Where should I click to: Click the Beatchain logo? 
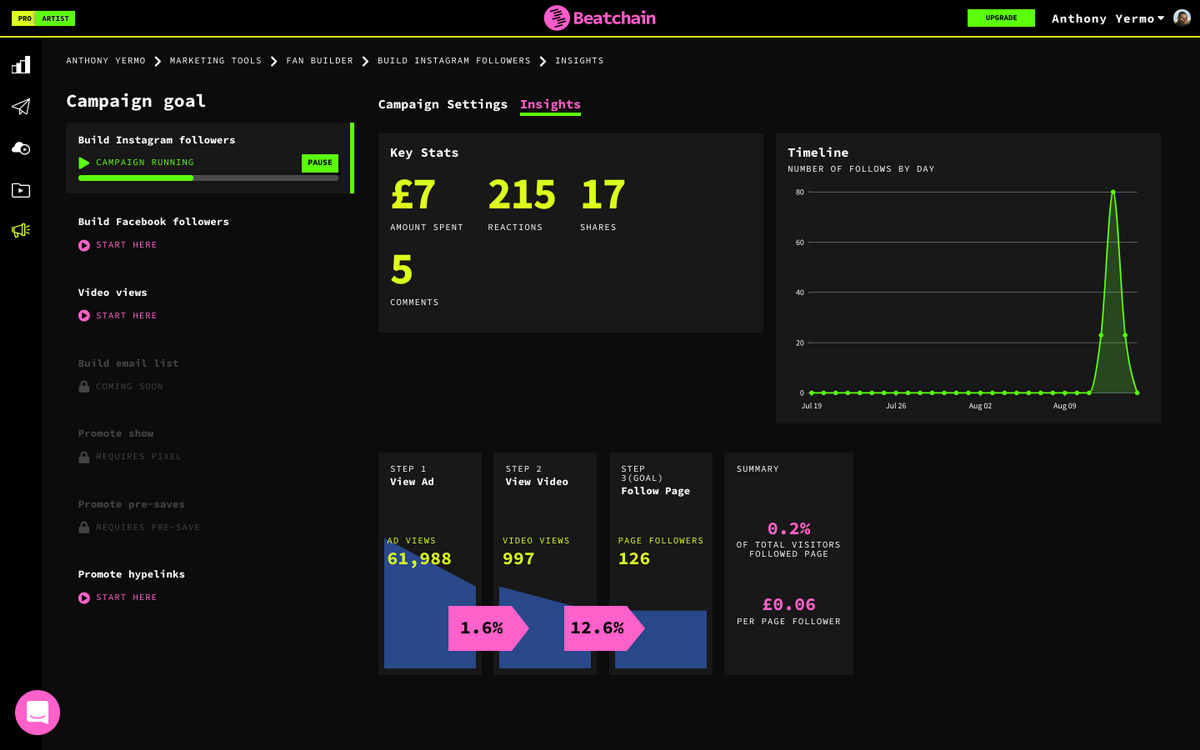[x=600, y=18]
